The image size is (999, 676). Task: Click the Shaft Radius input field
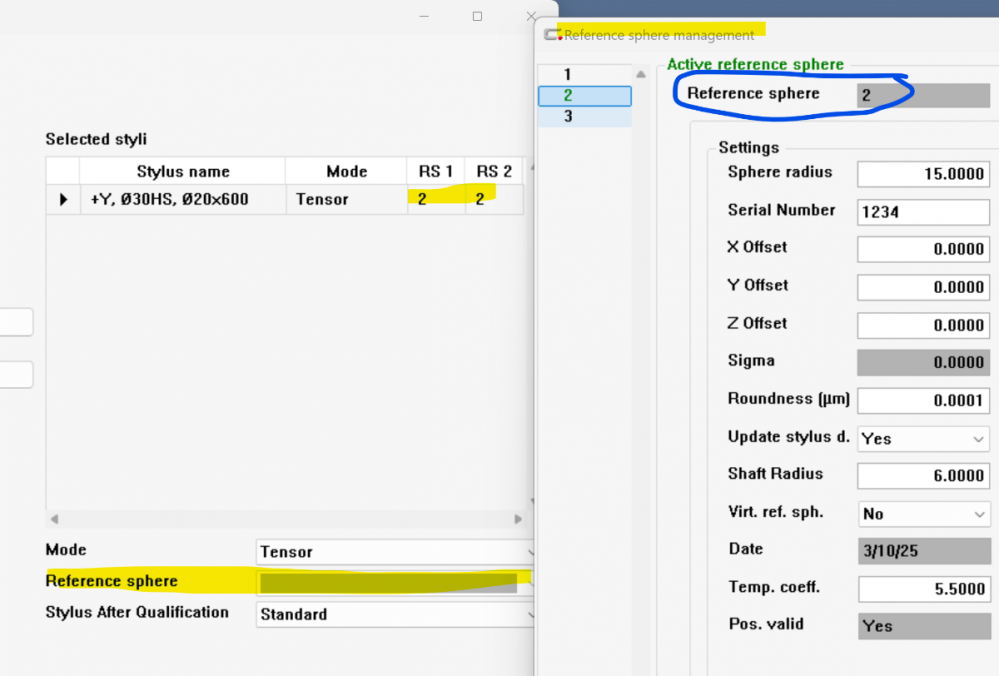pyautogui.click(x=923, y=476)
